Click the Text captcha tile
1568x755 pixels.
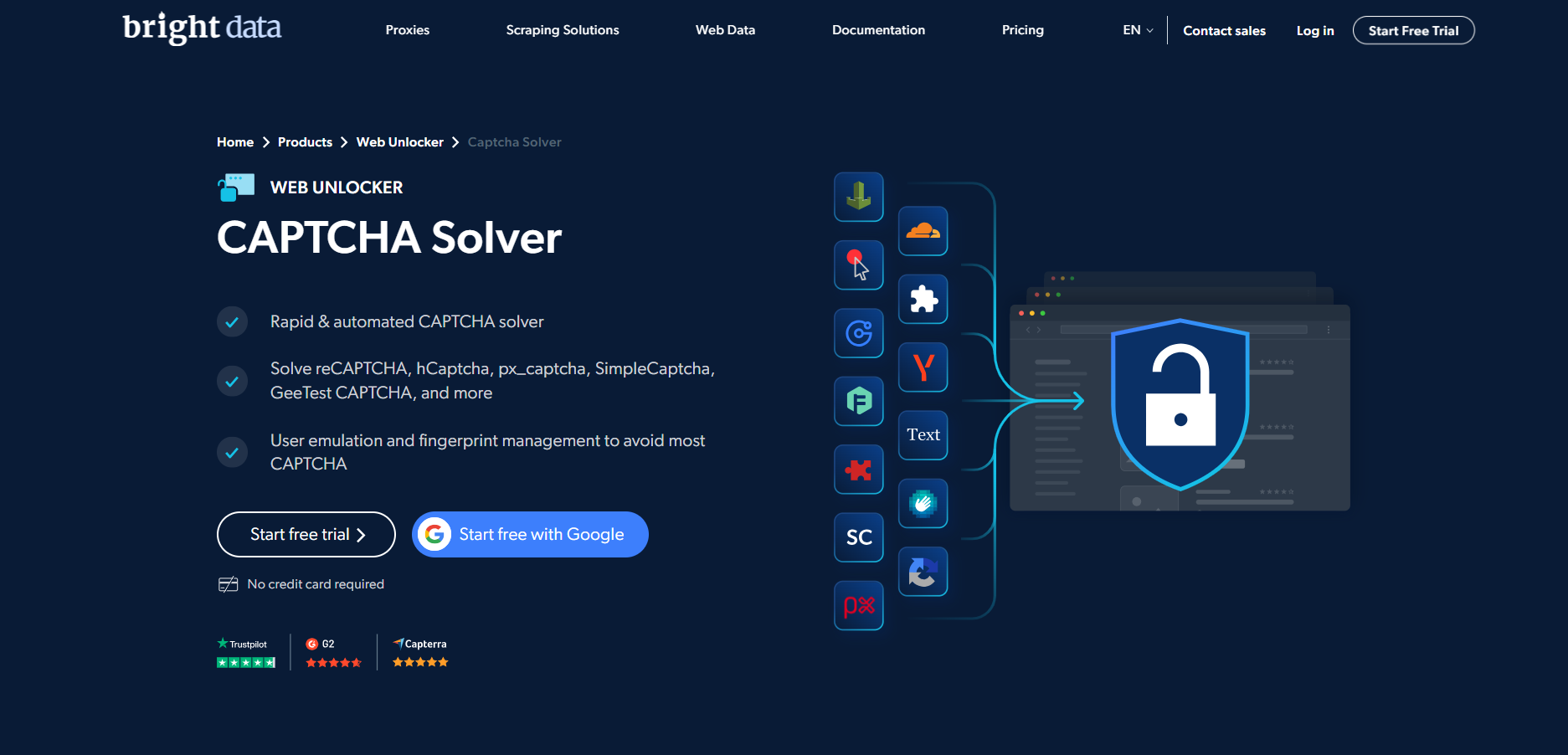pos(923,435)
